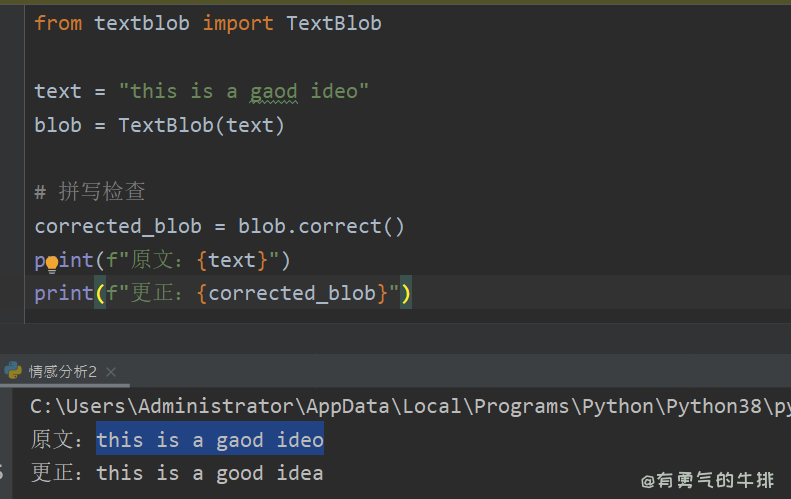Click the highlighted closing parenthesis on last print
The image size is (791, 499).
(406, 294)
